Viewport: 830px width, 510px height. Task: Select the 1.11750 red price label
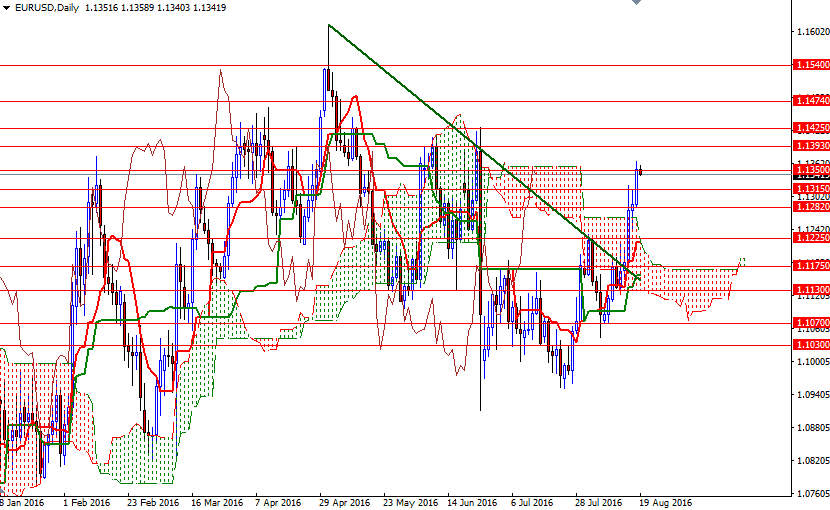[x=811, y=265]
